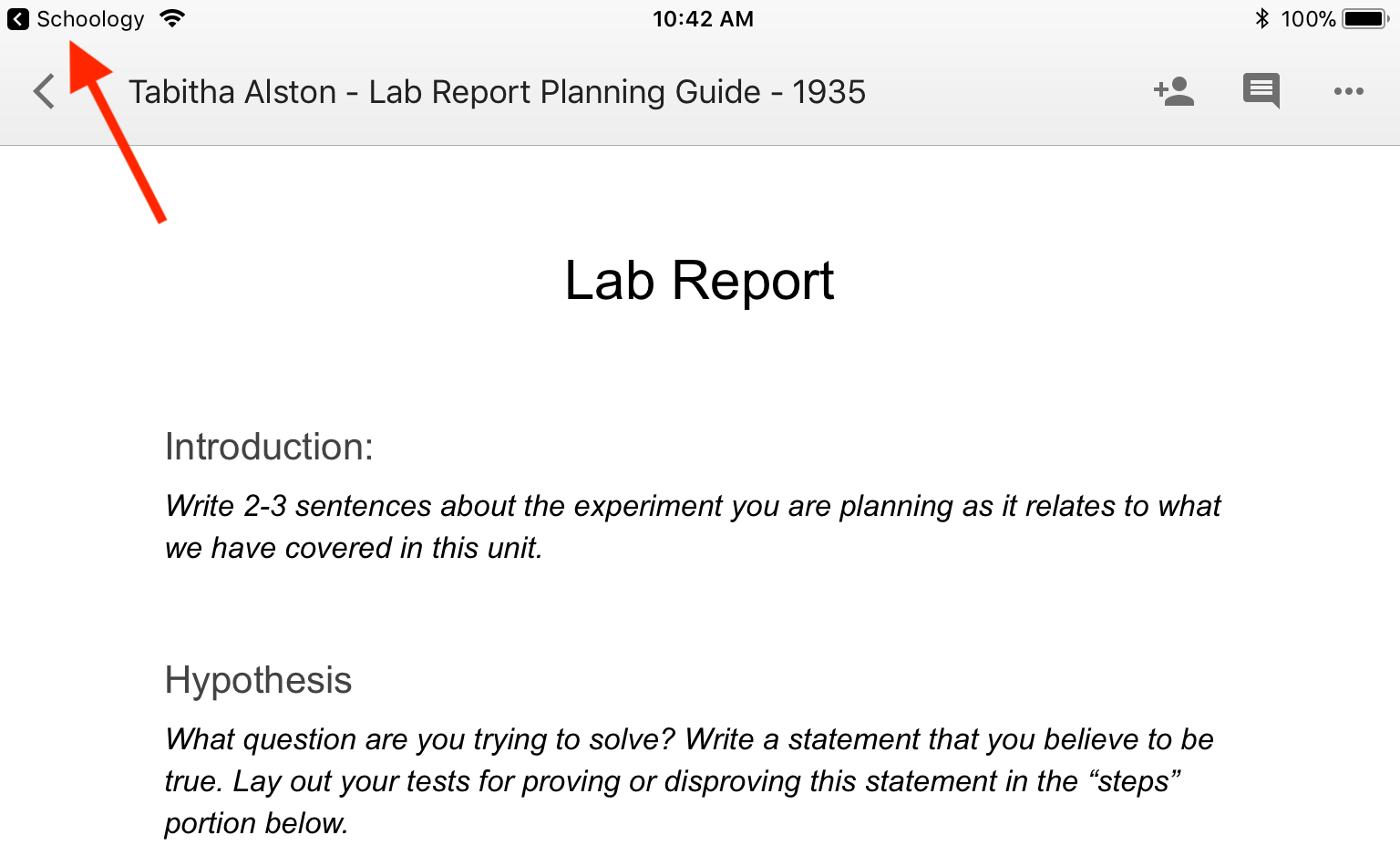
Task: Return to the app via the Schoology label
Action: 90,19
